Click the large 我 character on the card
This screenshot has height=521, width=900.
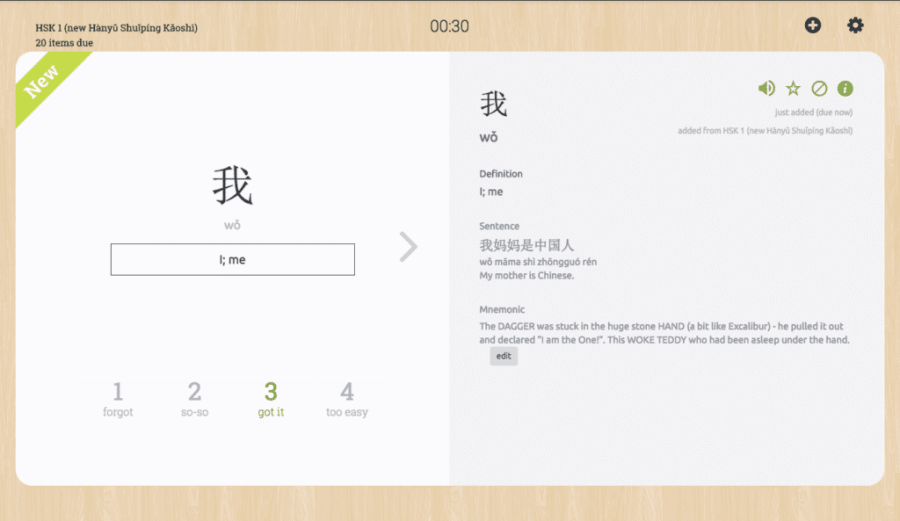pos(232,186)
